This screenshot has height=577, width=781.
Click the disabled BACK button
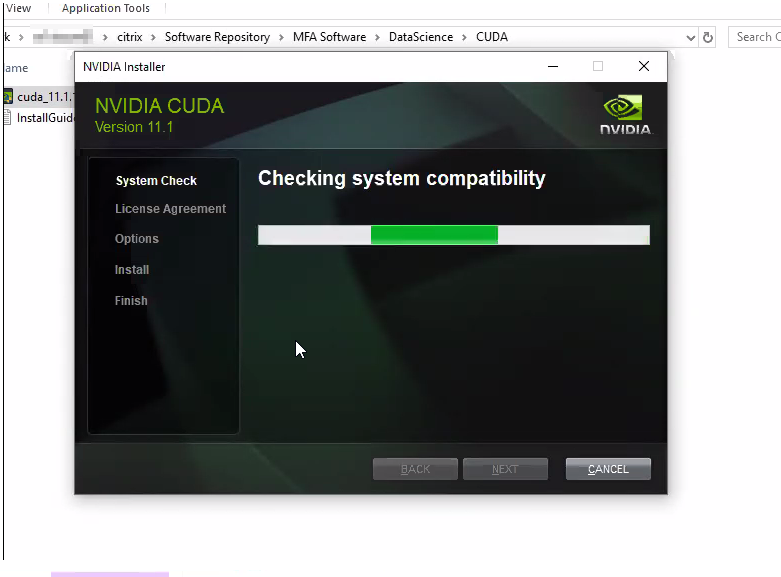(415, 469)
